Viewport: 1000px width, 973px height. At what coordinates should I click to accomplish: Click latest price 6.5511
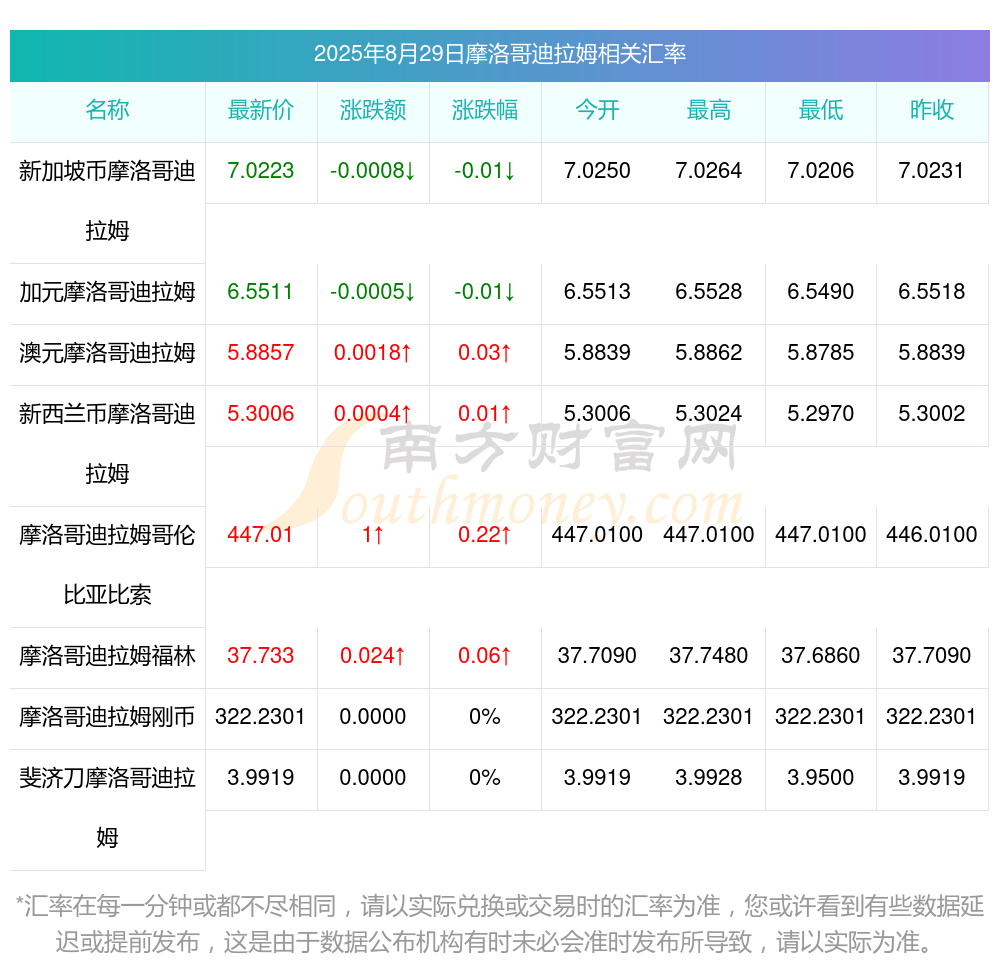[261, 292]
